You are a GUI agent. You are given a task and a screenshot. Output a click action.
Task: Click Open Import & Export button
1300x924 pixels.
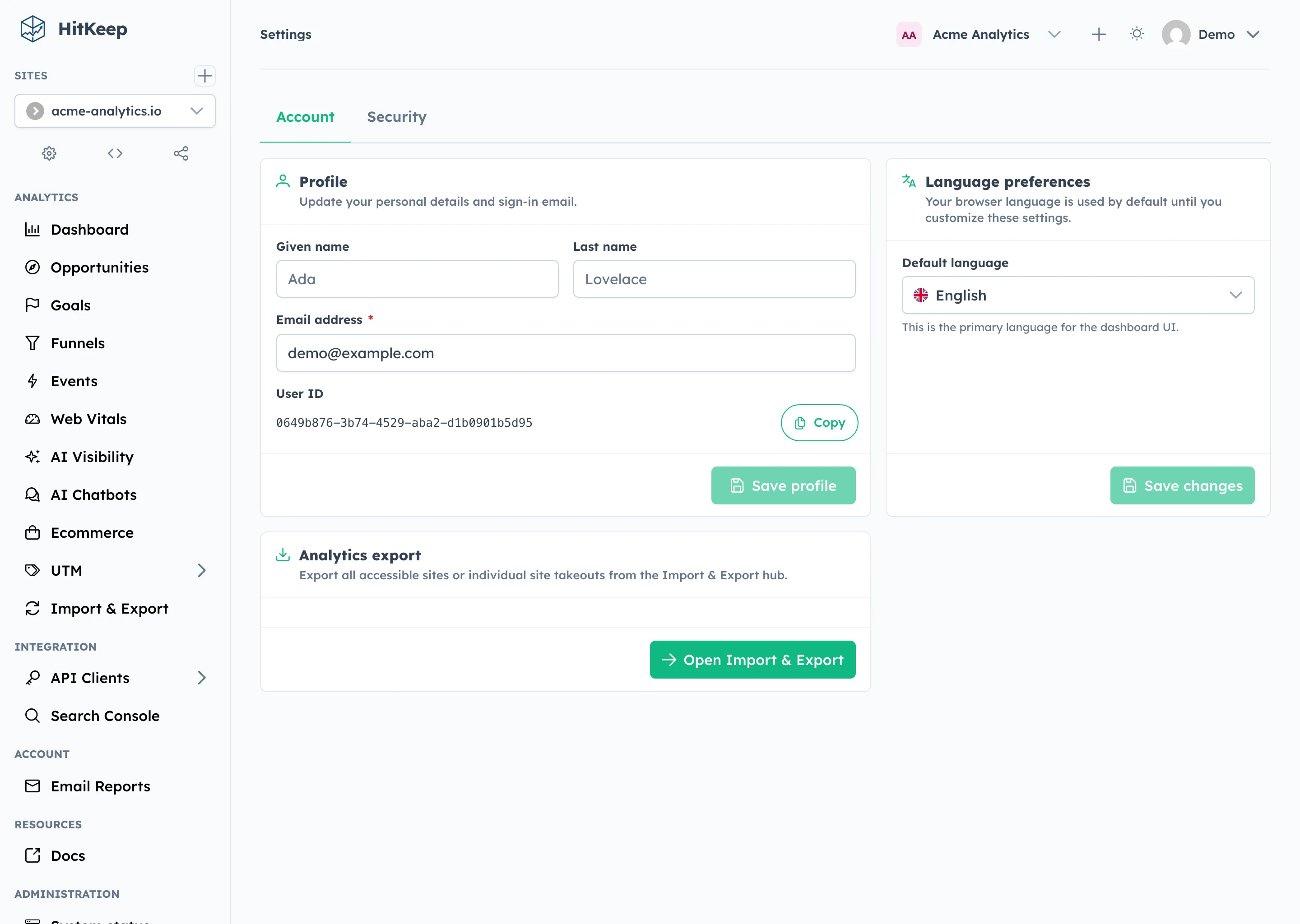point(752,660)
